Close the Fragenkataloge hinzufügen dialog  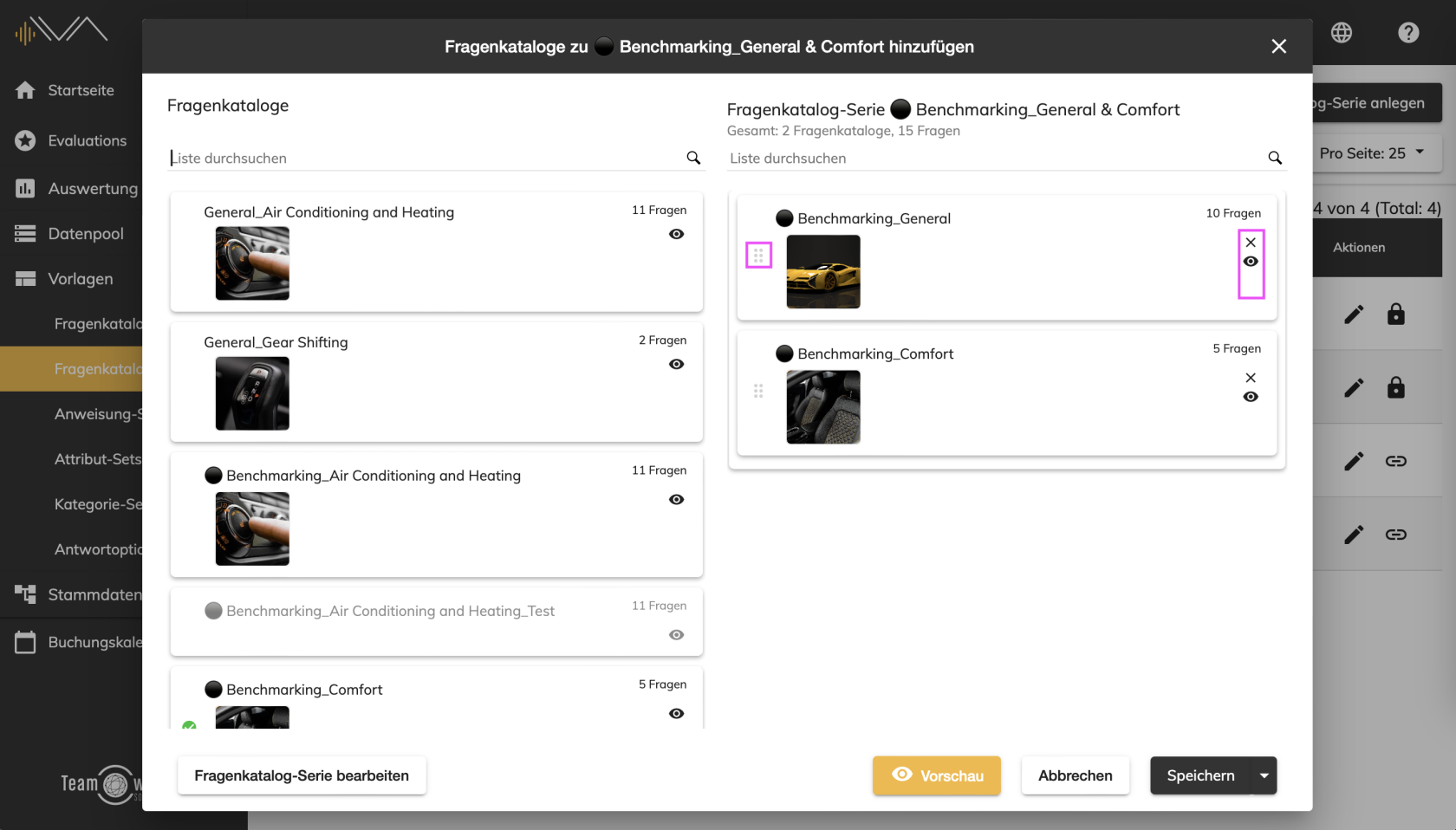pos(1279,47)
